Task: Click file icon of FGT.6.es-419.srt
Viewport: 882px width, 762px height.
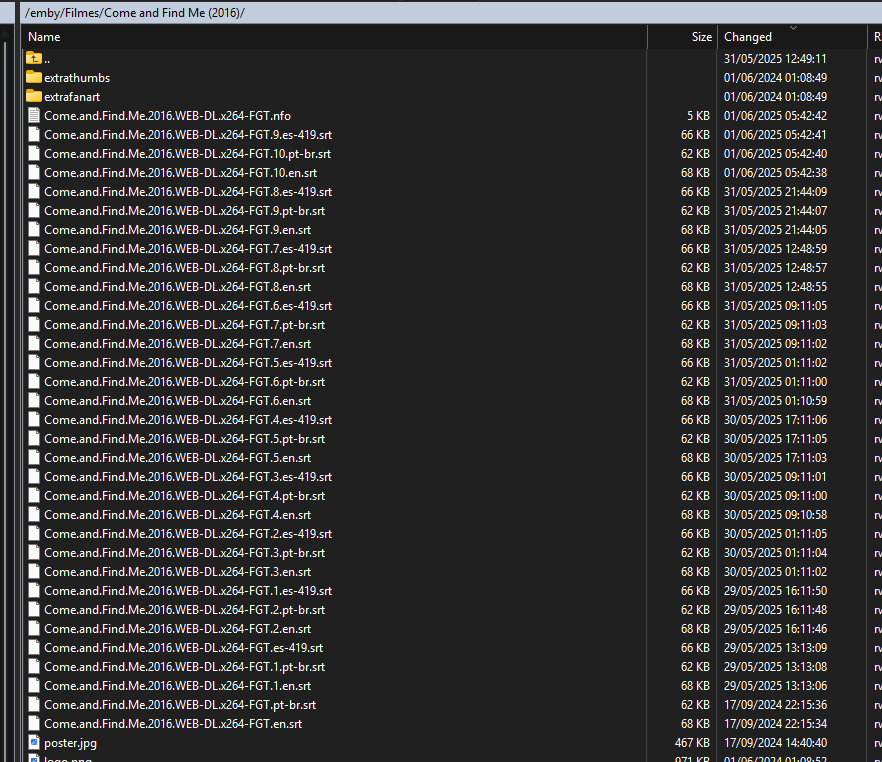Action: pyautogui.click(x=34, y=306)
